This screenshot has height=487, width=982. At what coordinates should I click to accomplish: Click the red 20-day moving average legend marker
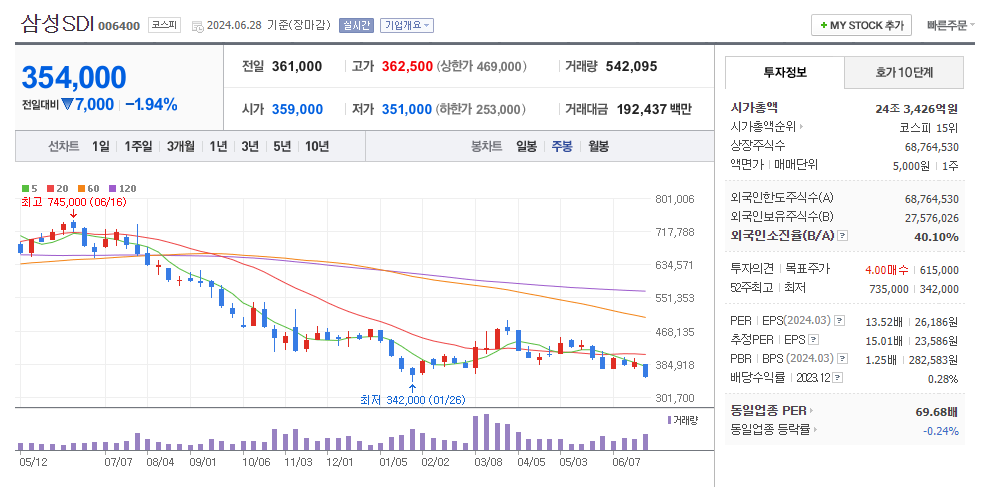51,188
